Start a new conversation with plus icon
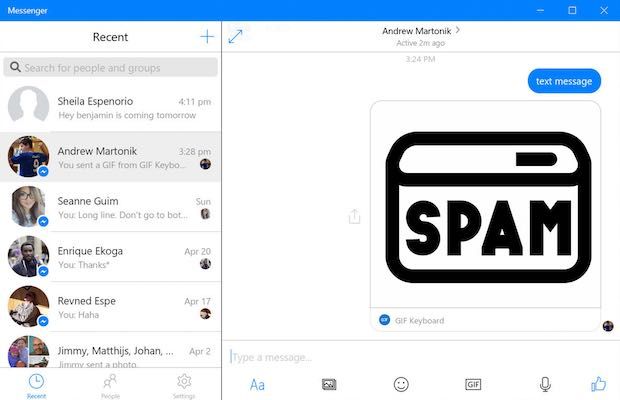Image resolution: width=620 pixels, height=400 pixels. pyautogui.click(x=207, y=37)
